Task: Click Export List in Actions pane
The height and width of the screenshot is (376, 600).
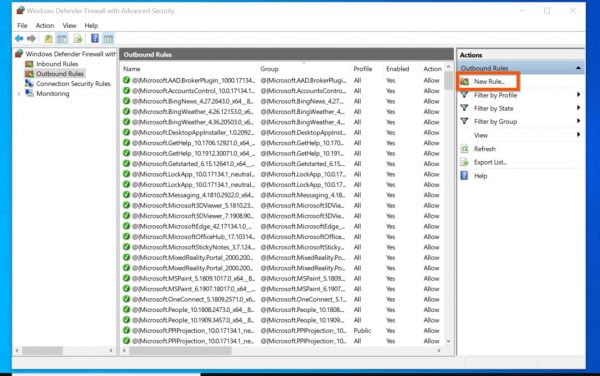Action: 490,162
